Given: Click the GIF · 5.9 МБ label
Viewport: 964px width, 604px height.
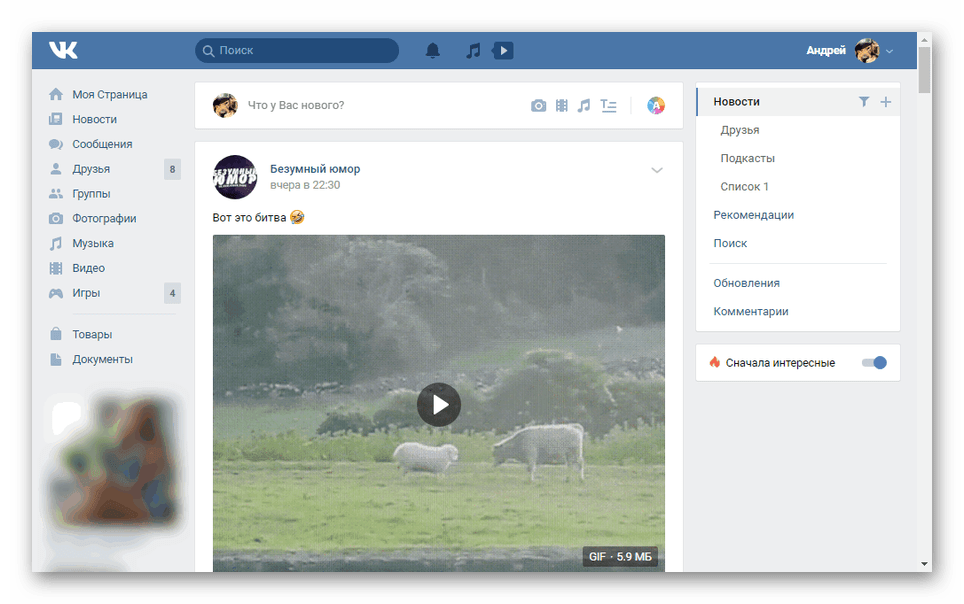Looking at the screenshot, I should (x=620, y=557).
